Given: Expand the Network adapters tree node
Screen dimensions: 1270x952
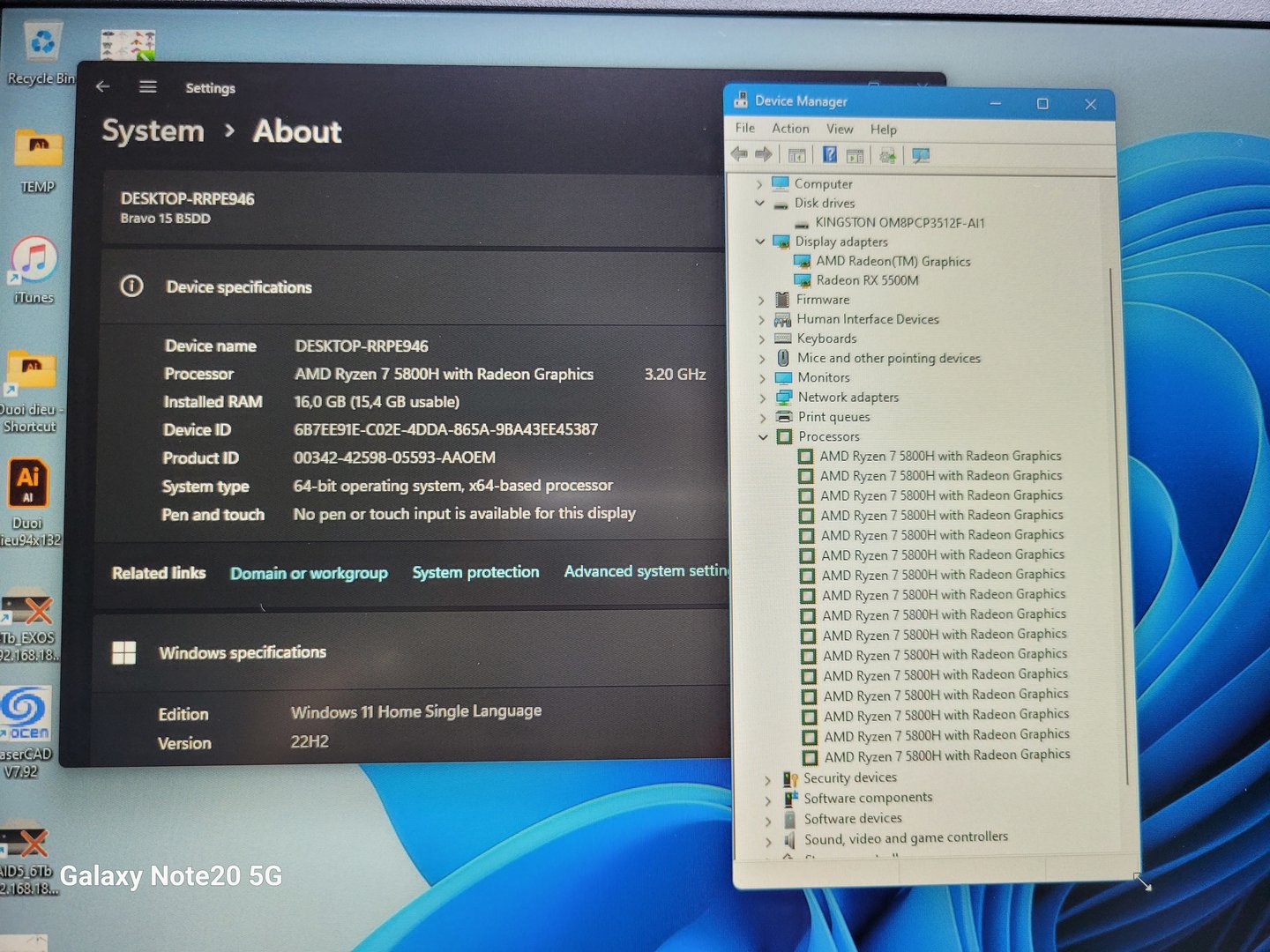Looking at the screenshot, I should click(763, 398).
